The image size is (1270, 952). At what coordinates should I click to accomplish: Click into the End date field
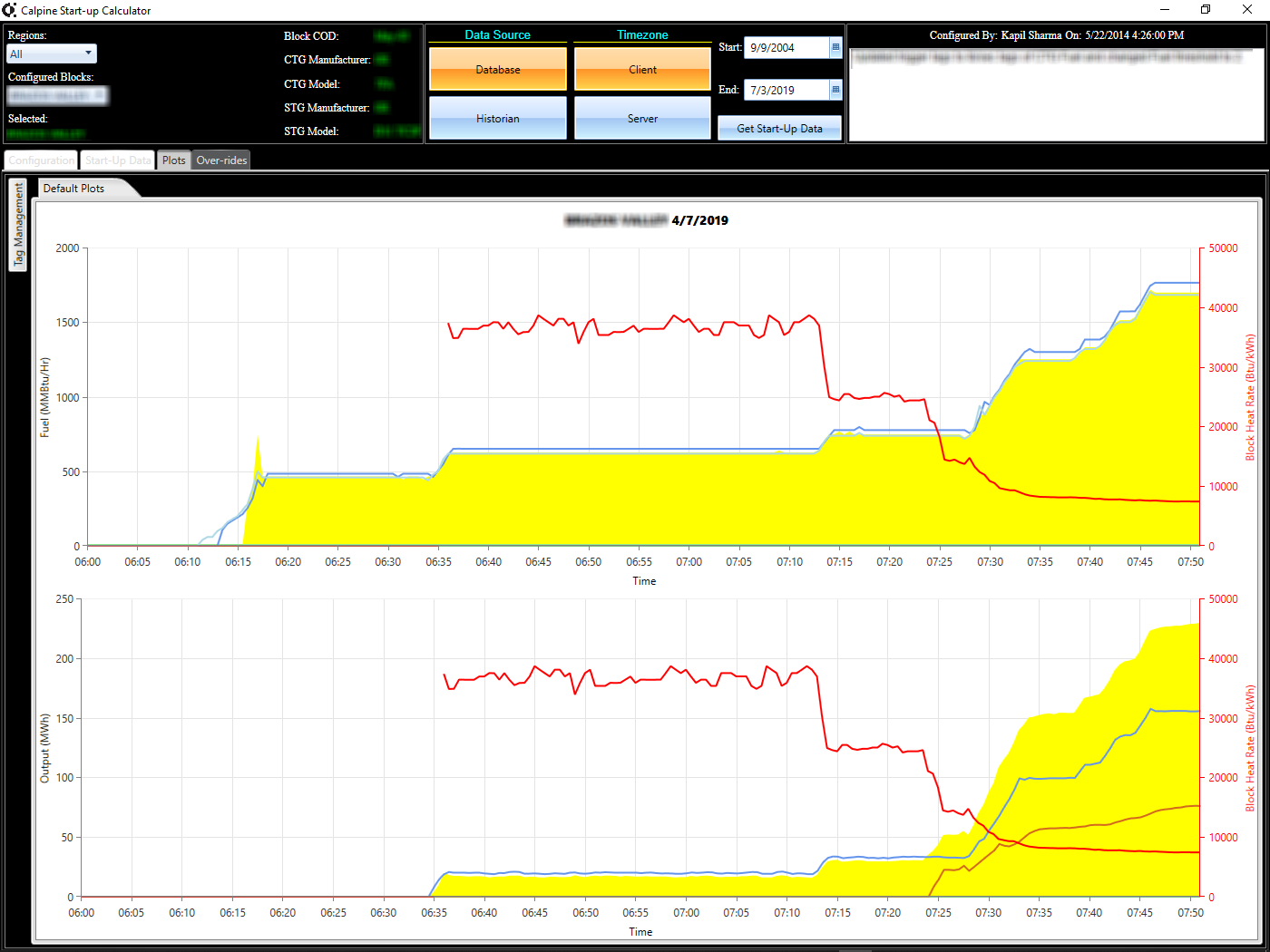point(786,90)
